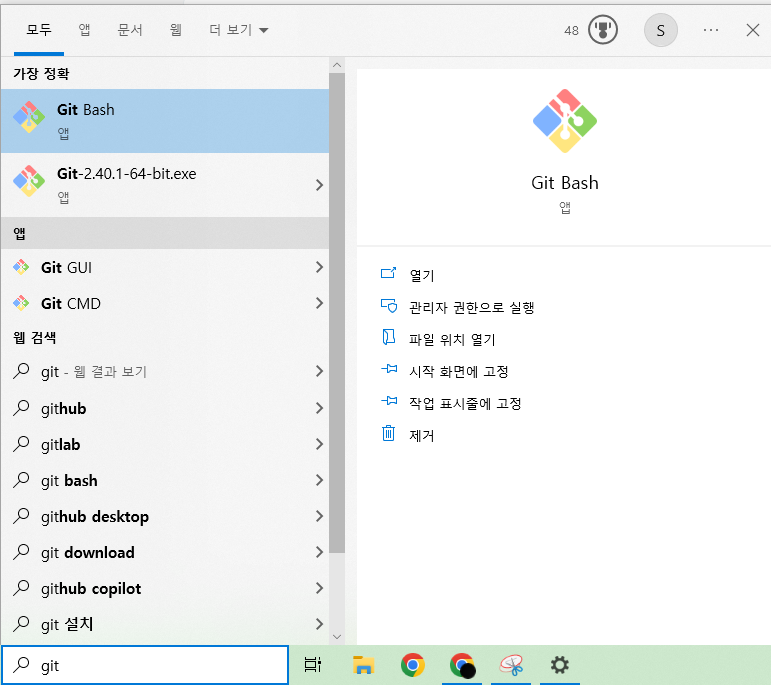The width and height of the screenshot is (771, 685).
Task: Click search icon beside 'git - 웹 결과 보기'
Action: pyautogui.click(x=21, y=371)
